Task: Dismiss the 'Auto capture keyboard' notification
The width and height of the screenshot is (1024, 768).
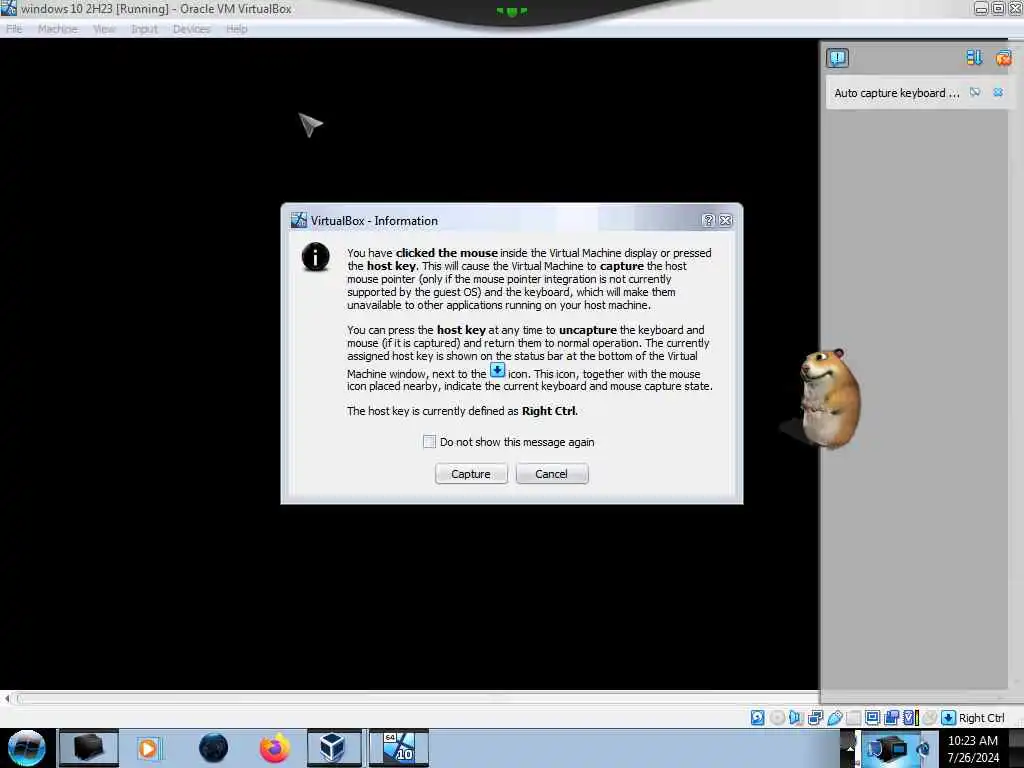Action: [x=998, y=92]
